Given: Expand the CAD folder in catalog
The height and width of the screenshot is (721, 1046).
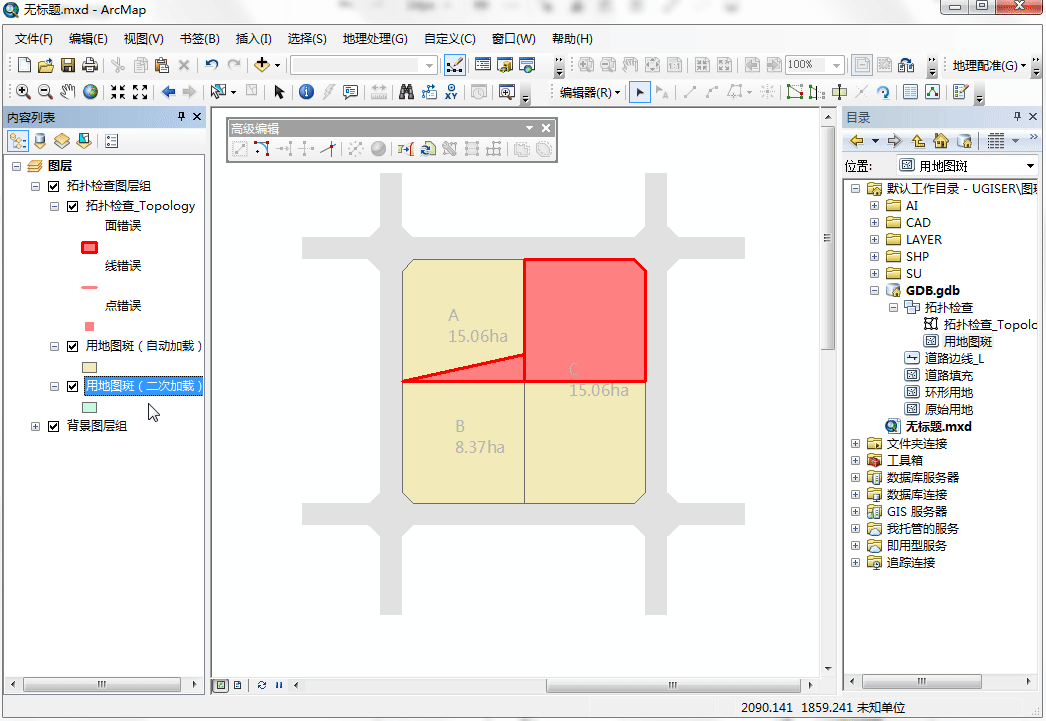Looking at the screenshot, I should pyautogui.click(x=874, y=223).
